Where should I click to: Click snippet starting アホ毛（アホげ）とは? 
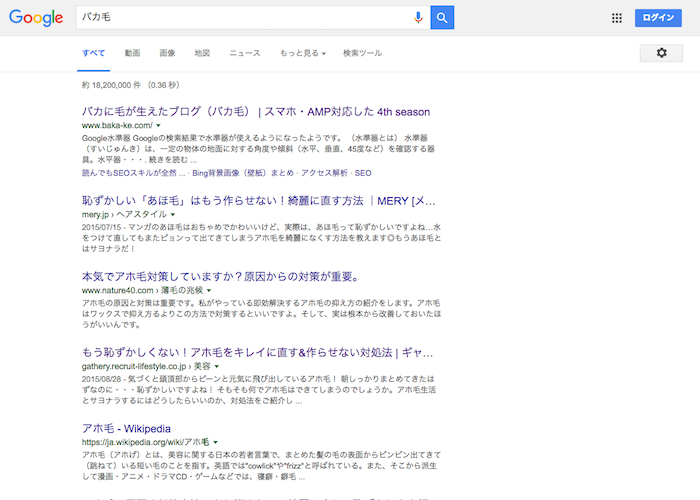261,466
